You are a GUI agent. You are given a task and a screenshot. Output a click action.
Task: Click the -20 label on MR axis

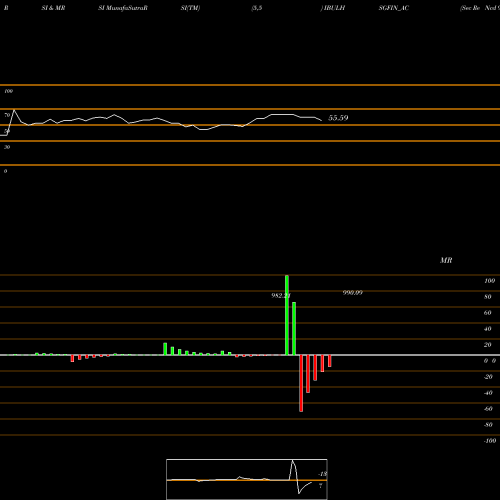(x=488, y=377)
